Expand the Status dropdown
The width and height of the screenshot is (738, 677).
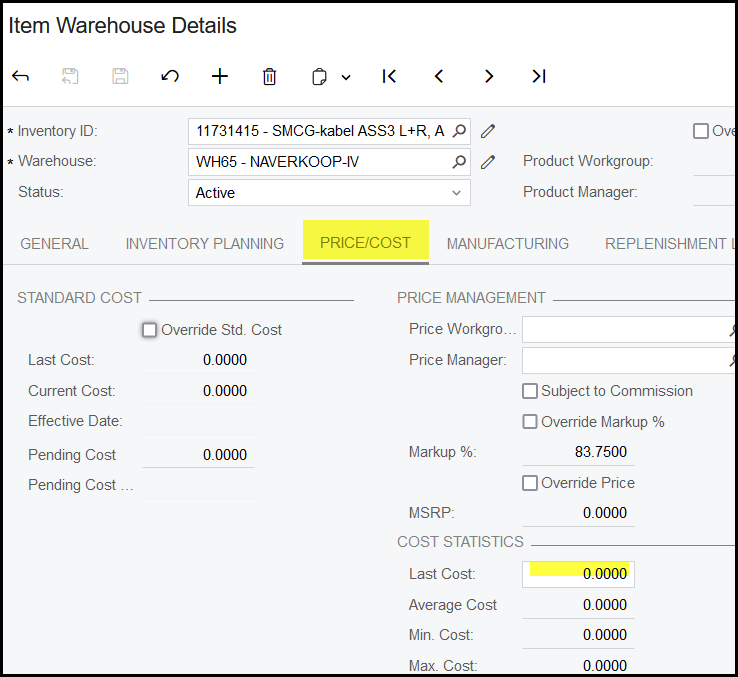[457, 193]
